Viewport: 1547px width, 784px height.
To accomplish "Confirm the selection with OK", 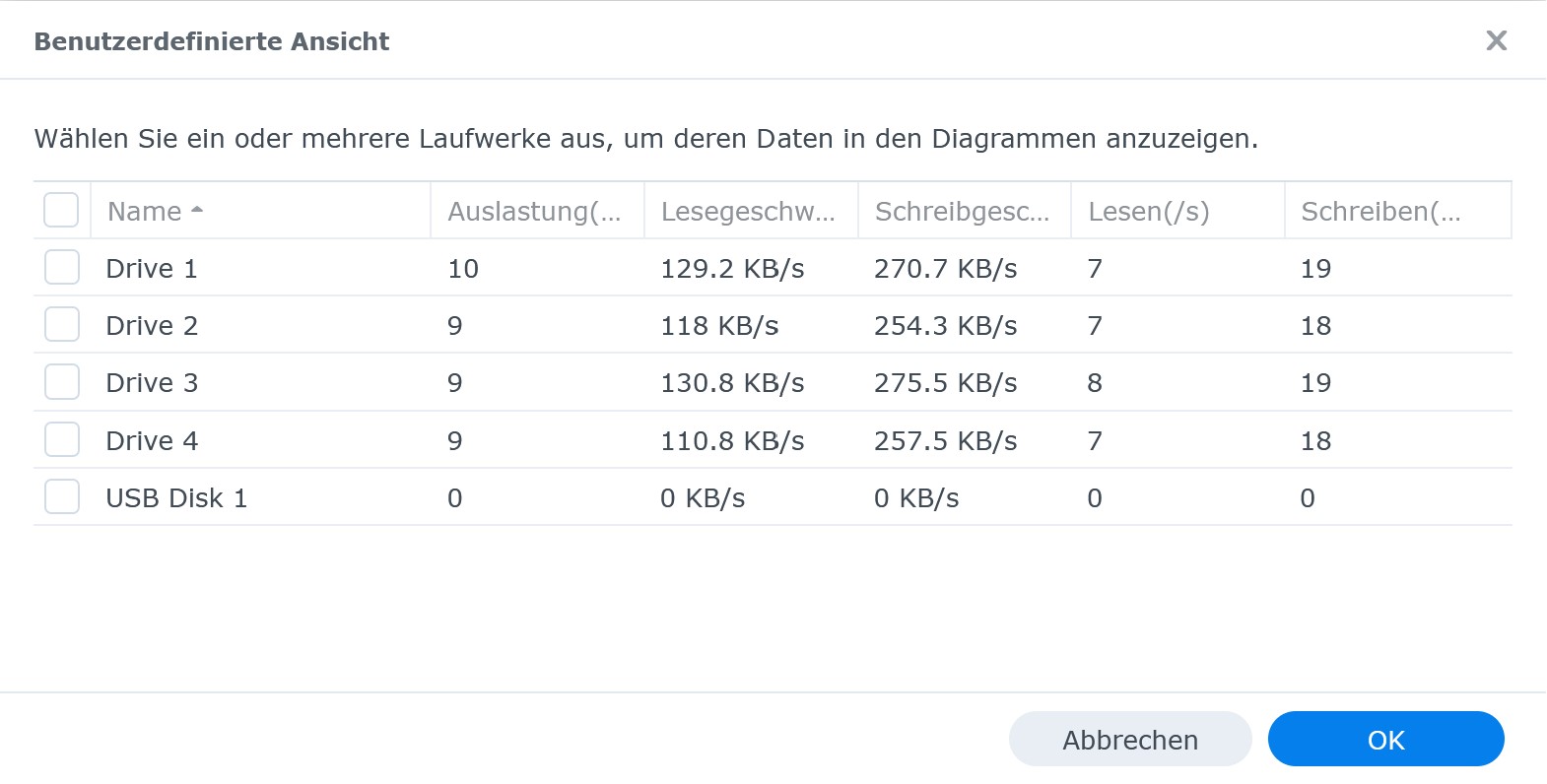I will tap(1385, 739).
